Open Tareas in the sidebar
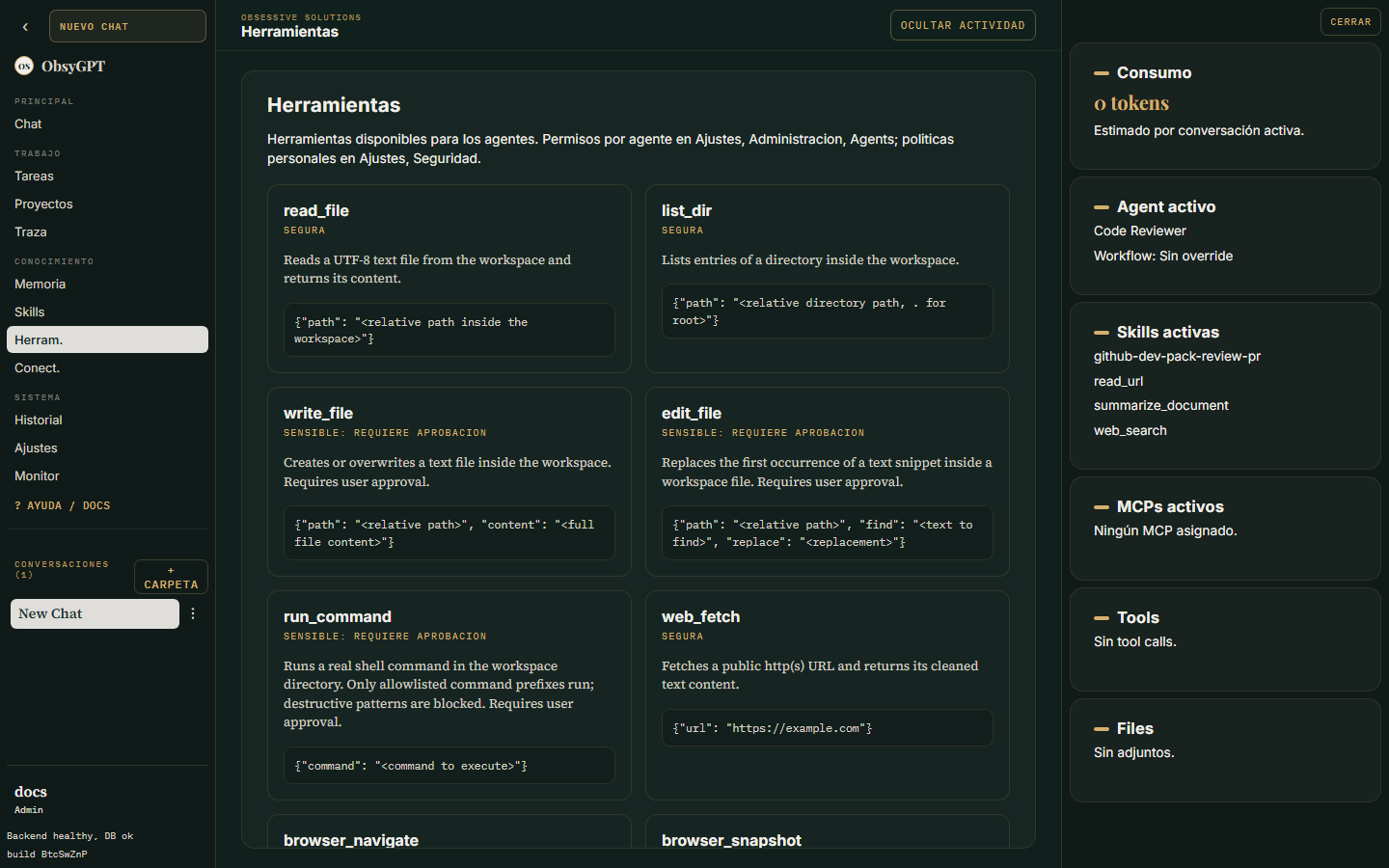The image size is (1389, 868). pos(107,176)
